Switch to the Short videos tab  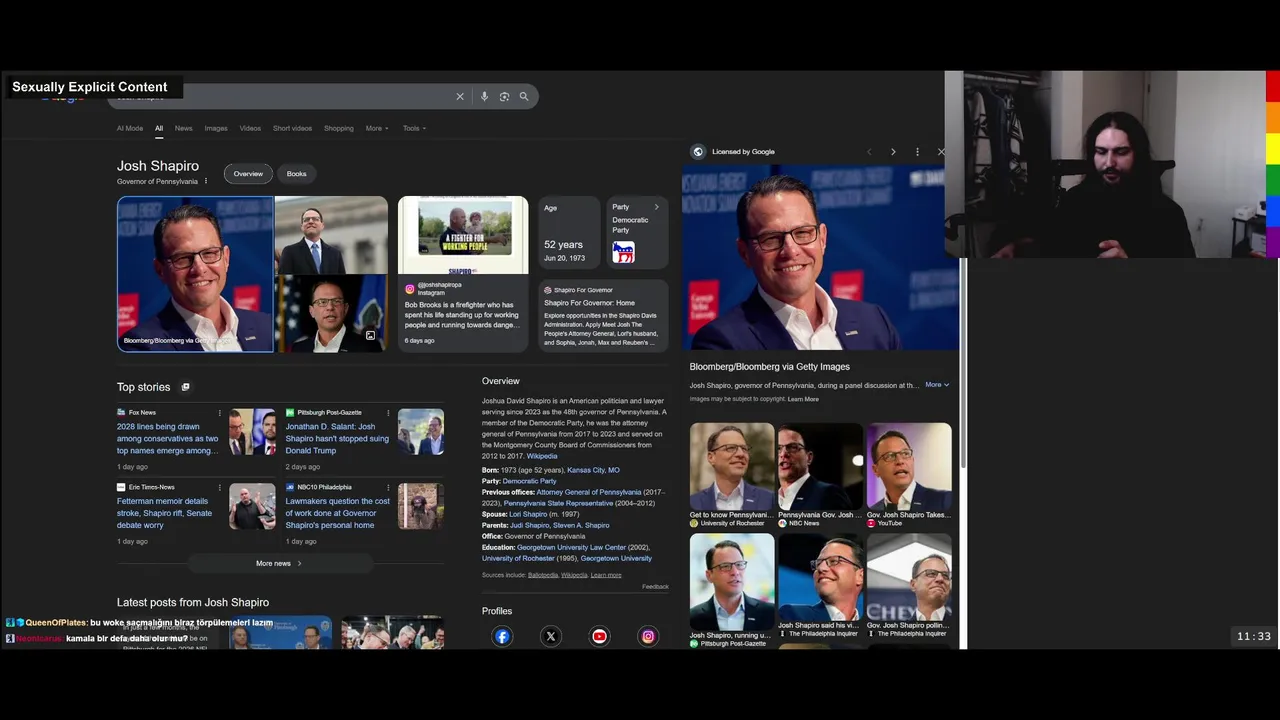(292, 128)
